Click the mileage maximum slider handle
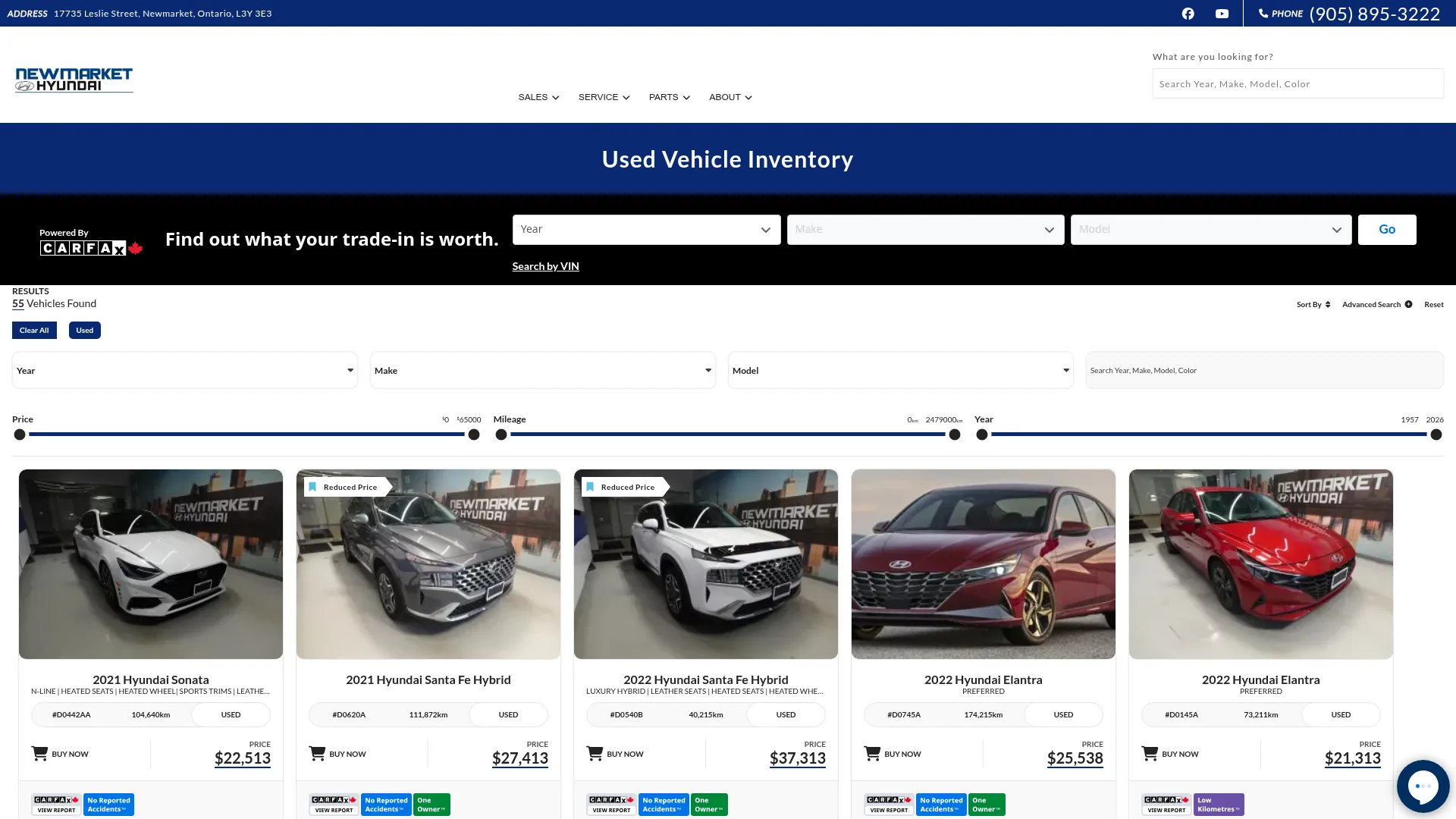Screen dimensions: 1456x819 [955, 435]
